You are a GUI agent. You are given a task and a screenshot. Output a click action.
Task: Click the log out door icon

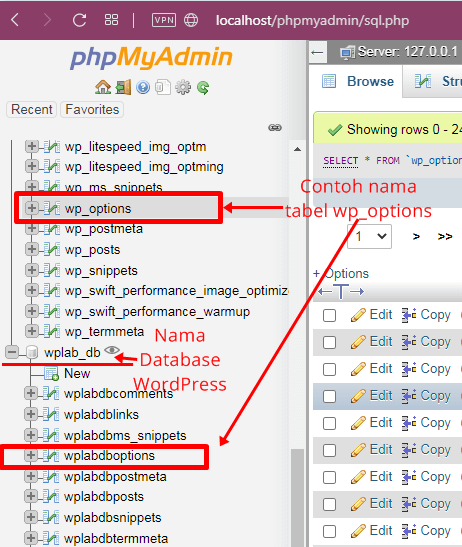point(124,87)
